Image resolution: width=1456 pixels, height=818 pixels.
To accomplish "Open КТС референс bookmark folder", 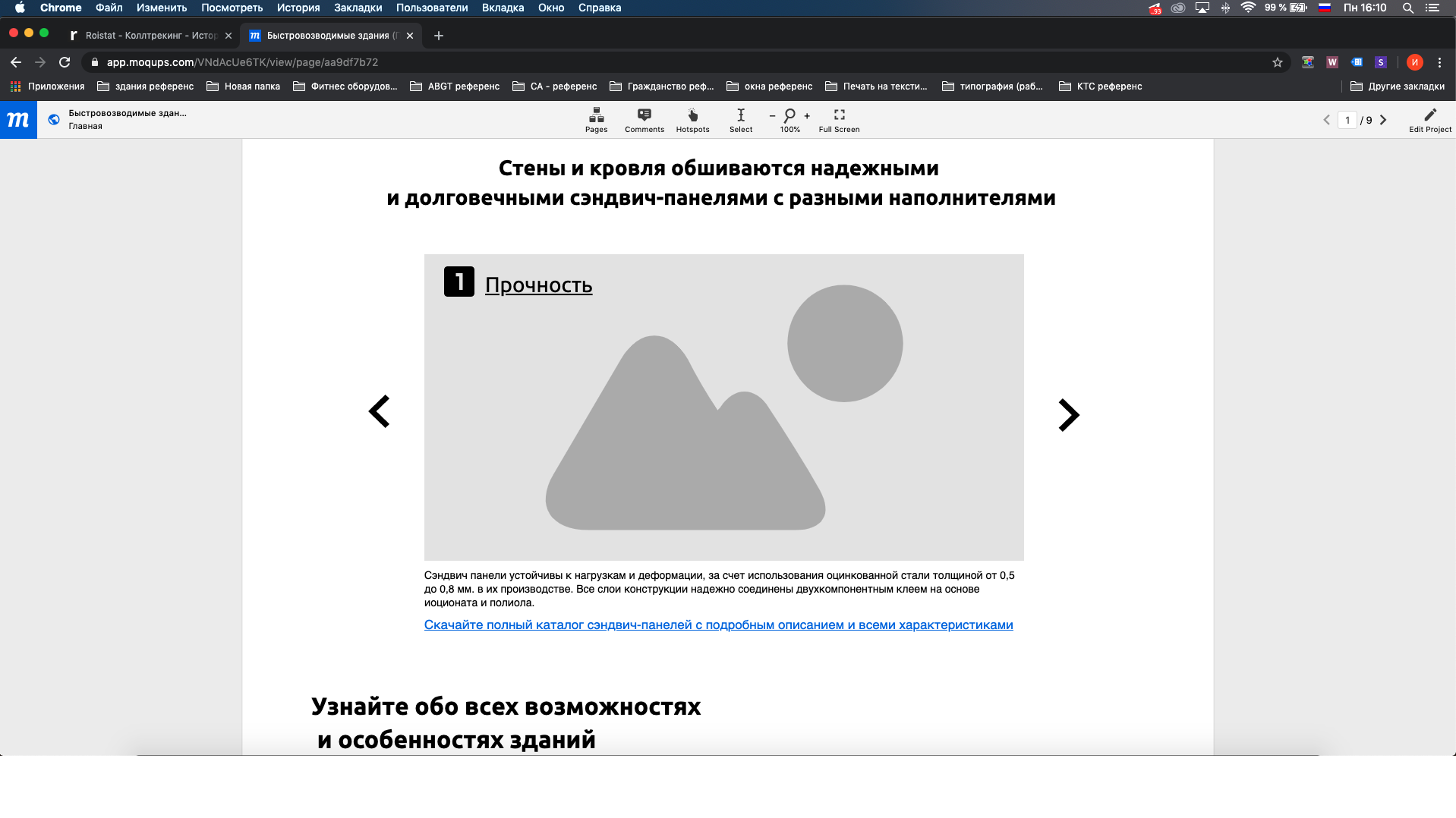I will (1101, 87).
